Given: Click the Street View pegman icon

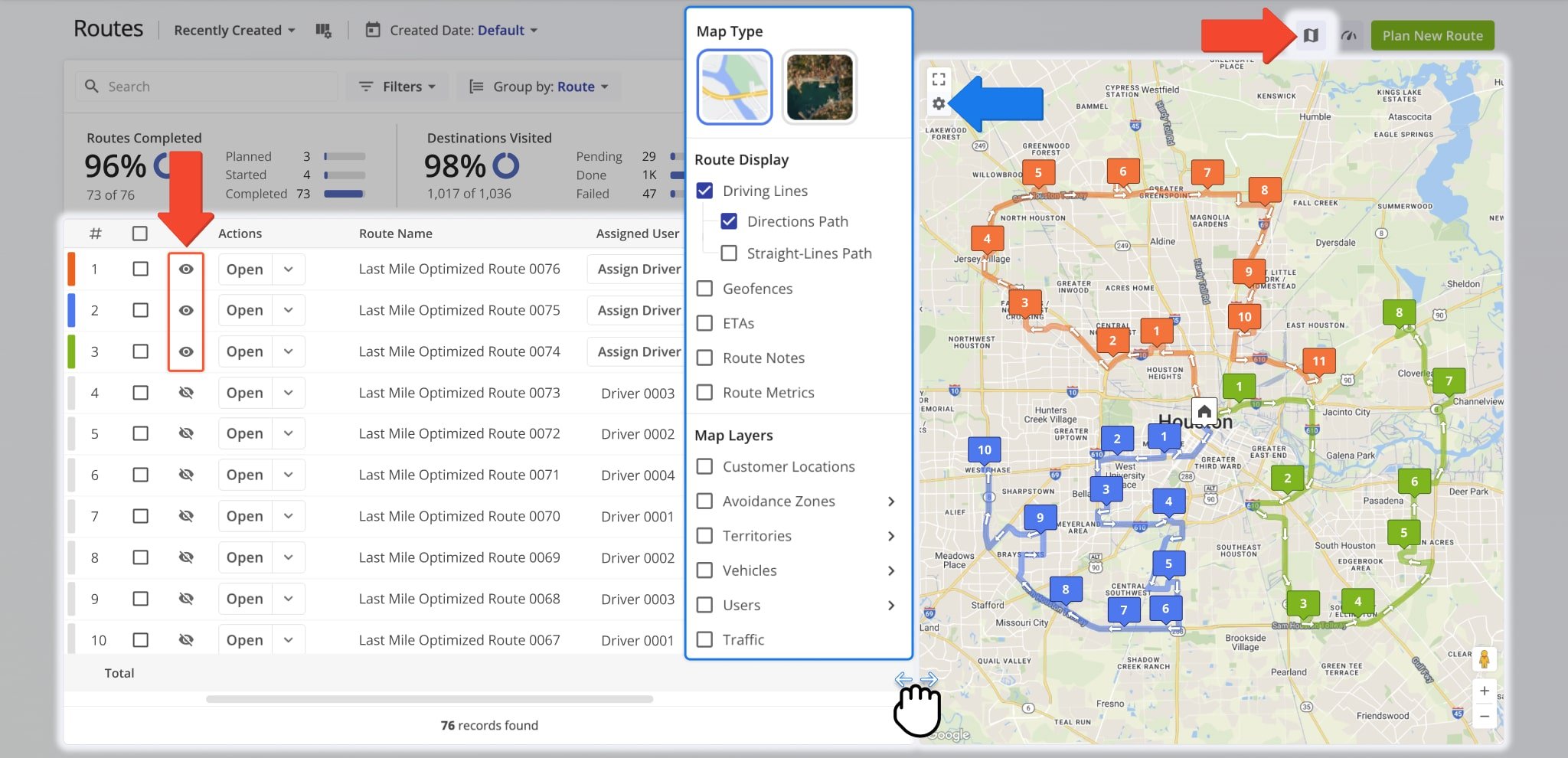Looking at the screenshot, I should coord(1484,659).
